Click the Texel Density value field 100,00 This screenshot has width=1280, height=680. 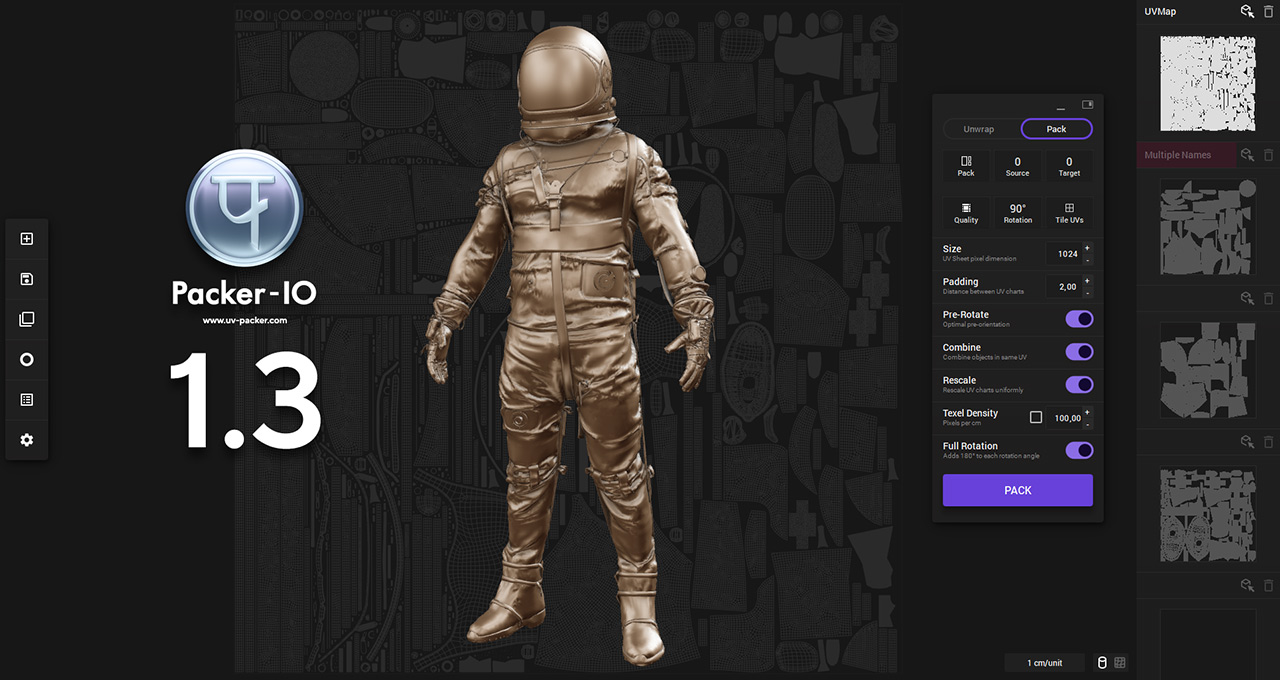(x=1066, y=419)
